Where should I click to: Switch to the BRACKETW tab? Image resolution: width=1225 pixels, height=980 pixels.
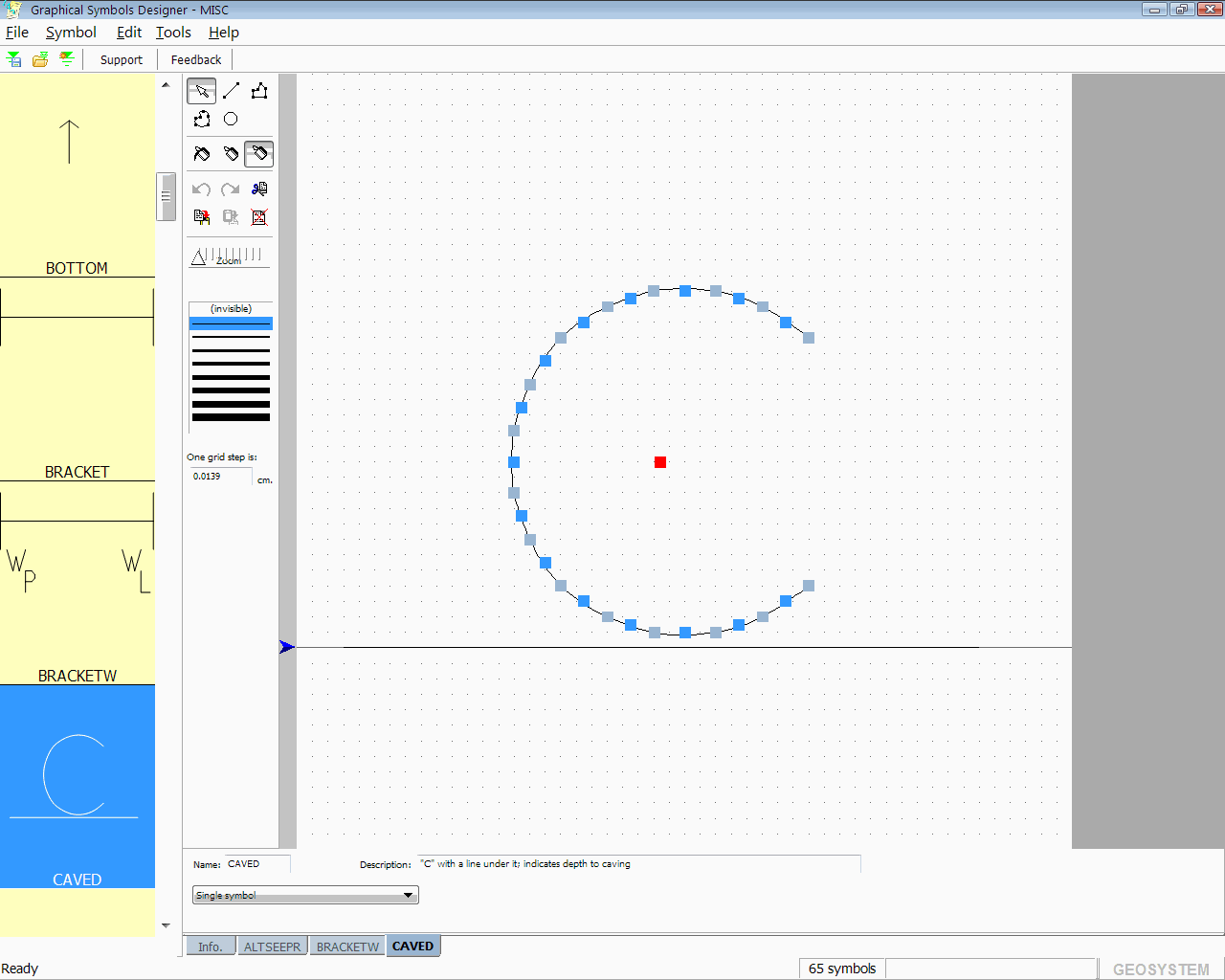(x=347, y=947)
